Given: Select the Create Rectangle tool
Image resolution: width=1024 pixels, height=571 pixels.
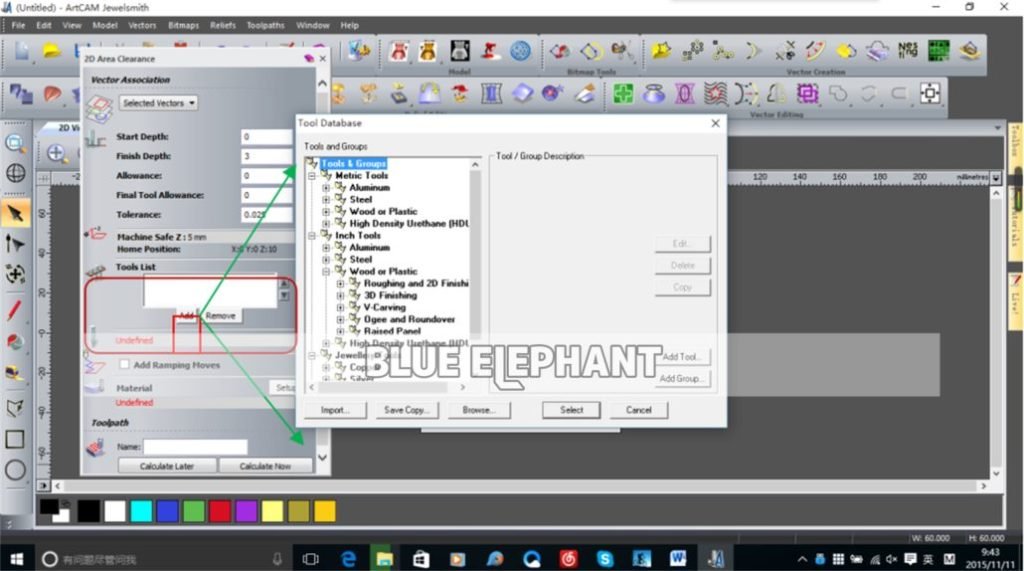Looking at the screenshot, I should (15, 439).
